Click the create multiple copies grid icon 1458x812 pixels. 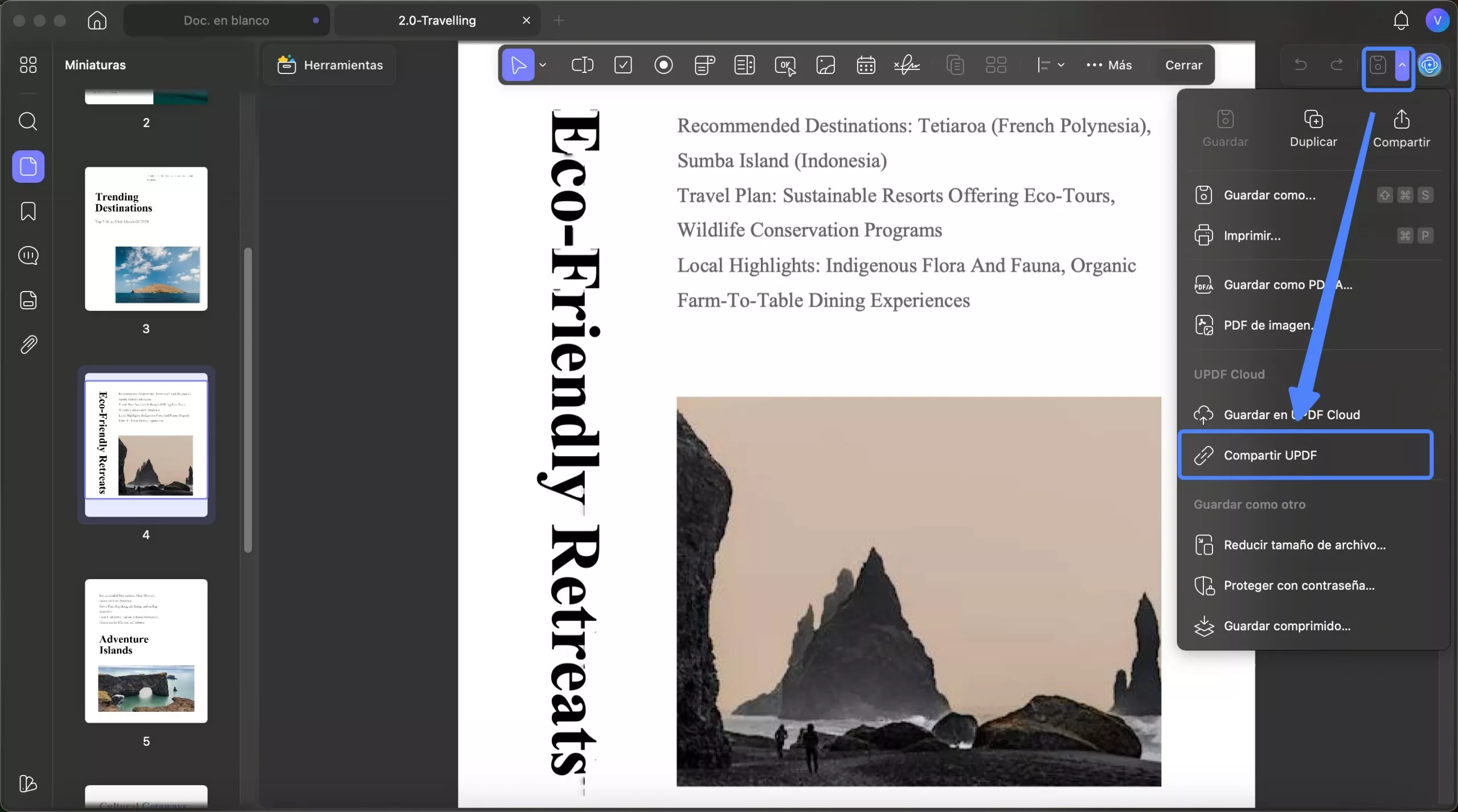pos(996,65)
